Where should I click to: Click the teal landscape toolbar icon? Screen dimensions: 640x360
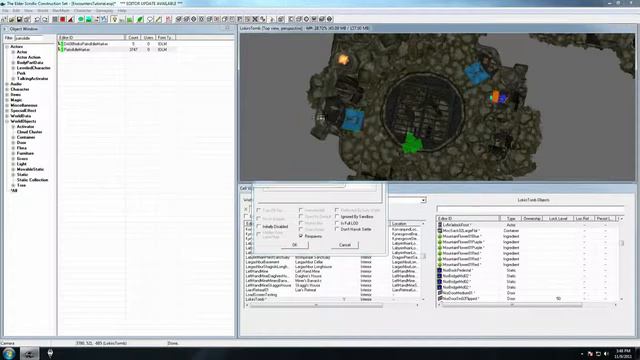point(89,19)
